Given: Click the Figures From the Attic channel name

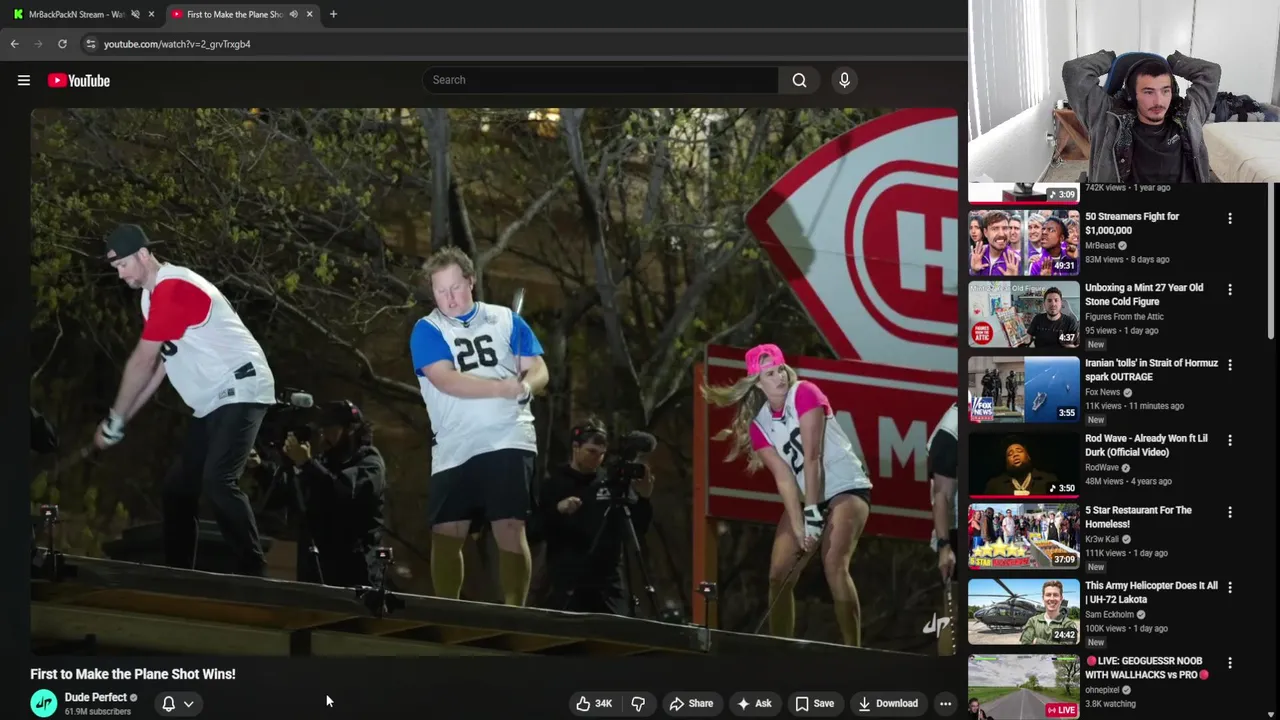Looking at the screenshot, I should (x=1124, y=317).
